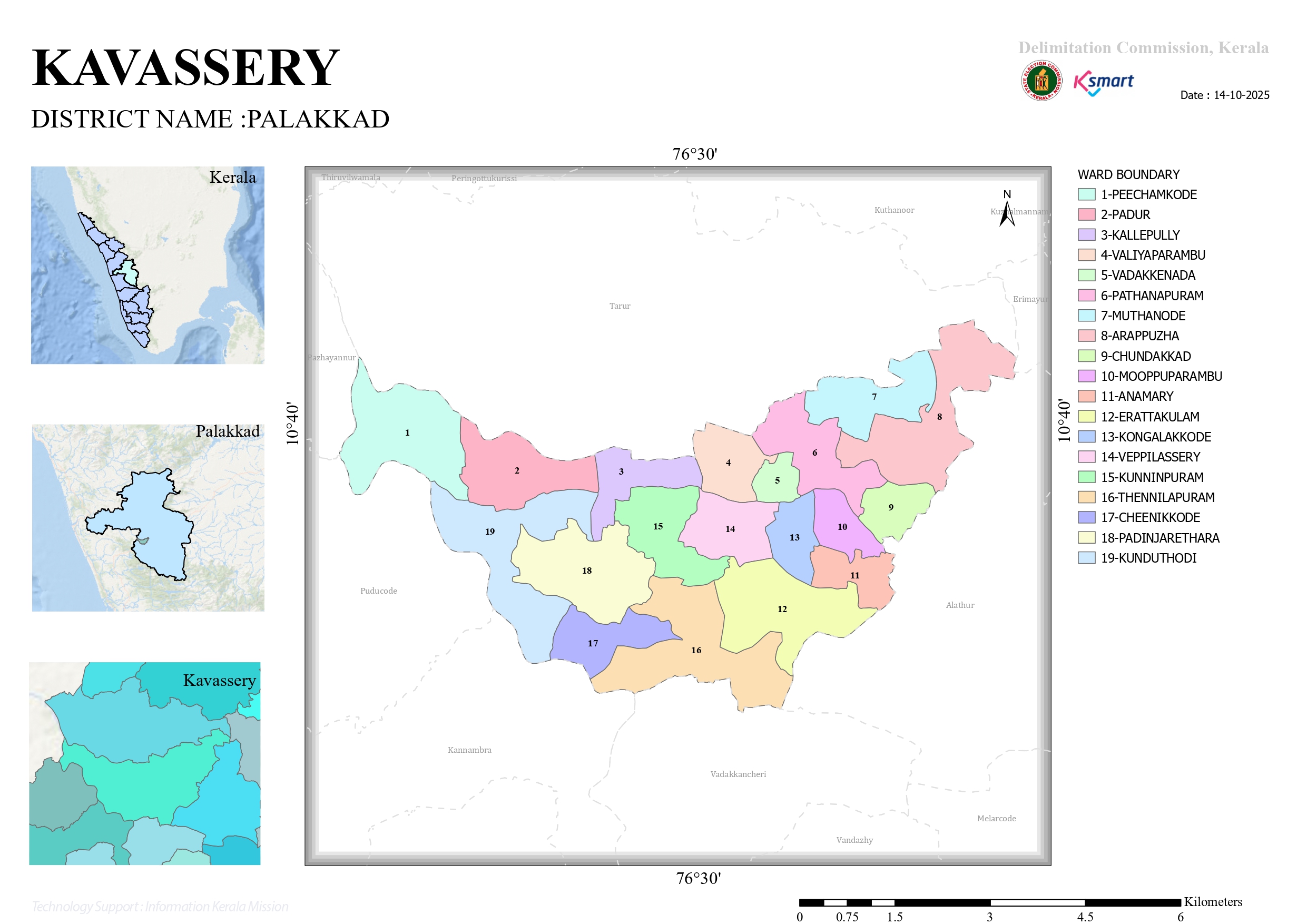Click ward 12 region on the map
Screen dimensions: 1307x924
[x=782, y=609]
